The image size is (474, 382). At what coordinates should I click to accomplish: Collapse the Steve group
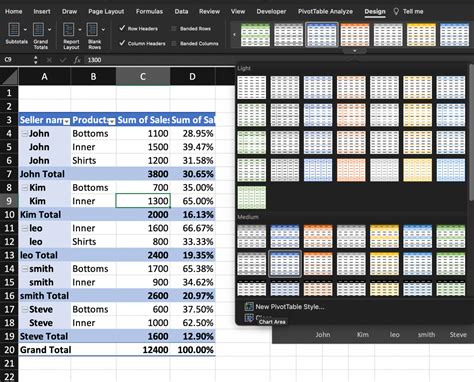click(24, 310)
